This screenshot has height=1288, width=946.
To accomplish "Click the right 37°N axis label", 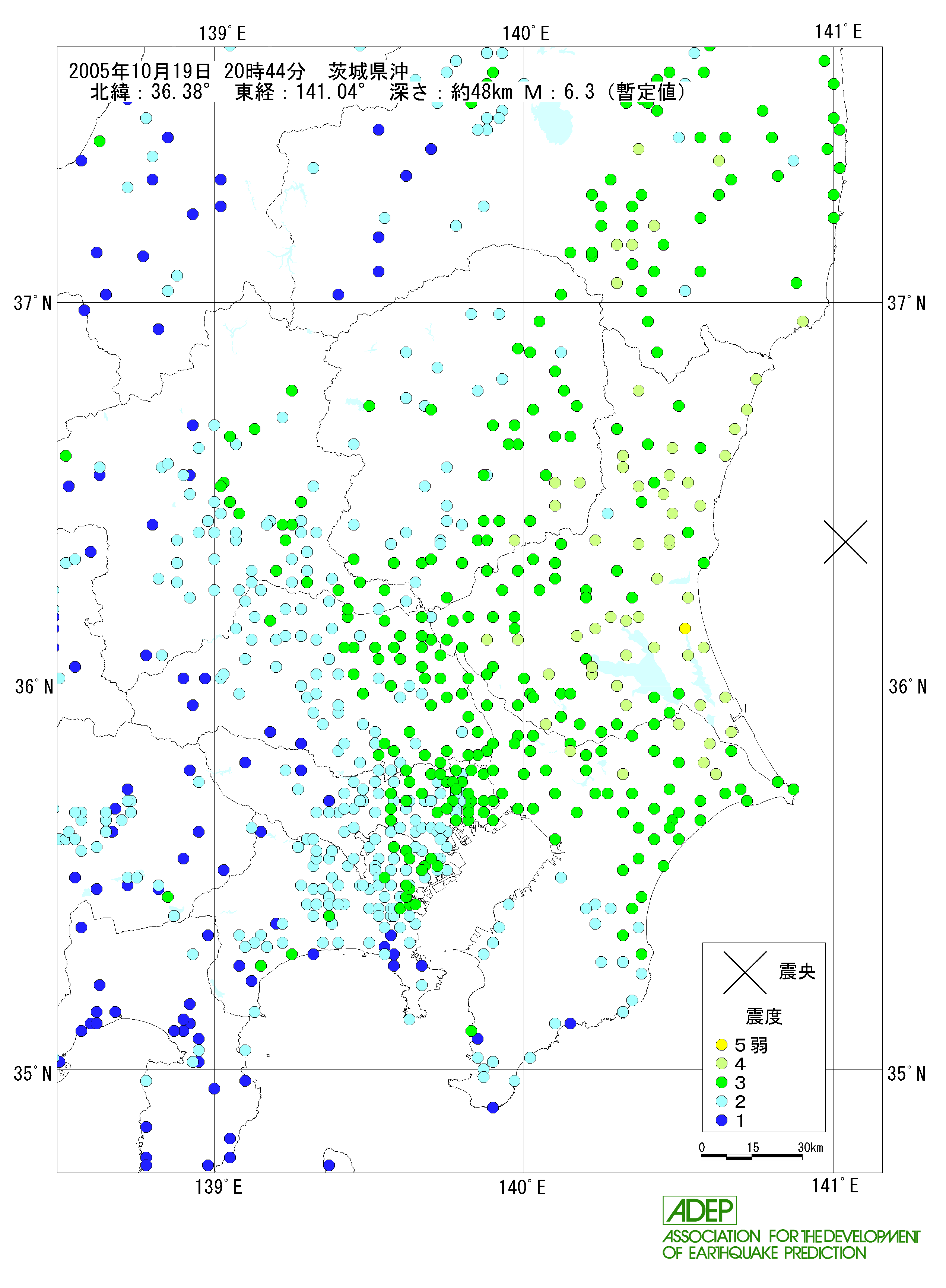I will (907, 303).
